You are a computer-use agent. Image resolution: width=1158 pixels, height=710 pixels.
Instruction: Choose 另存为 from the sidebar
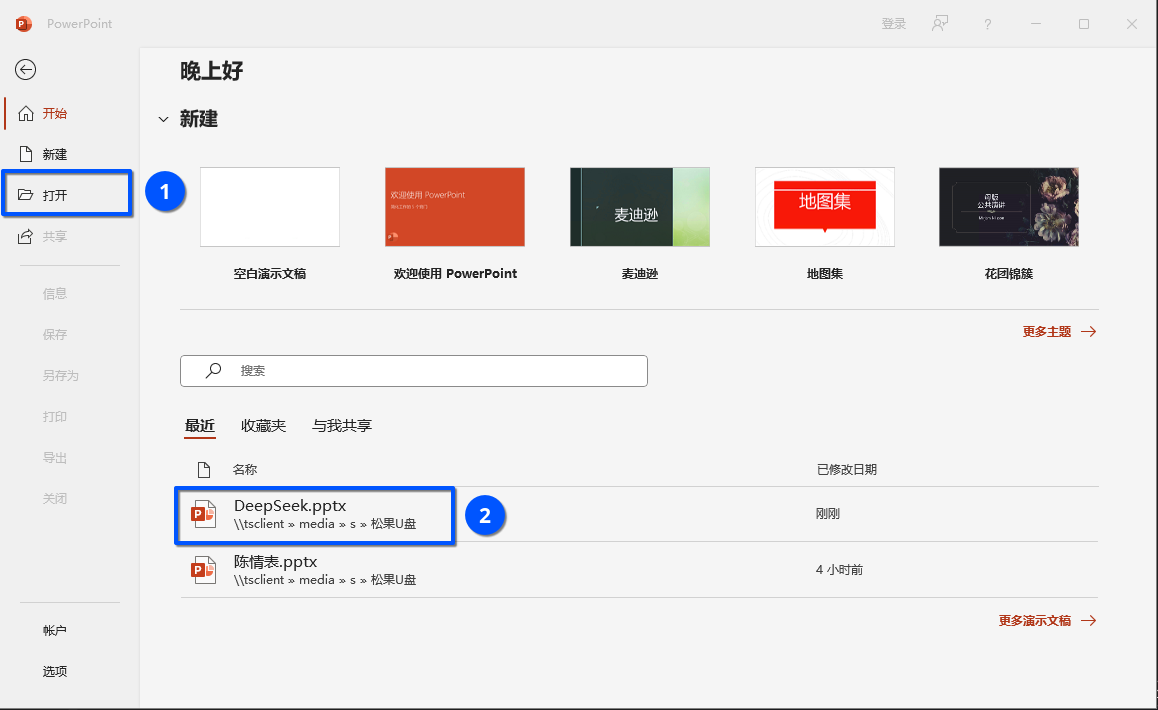(61, 376)
